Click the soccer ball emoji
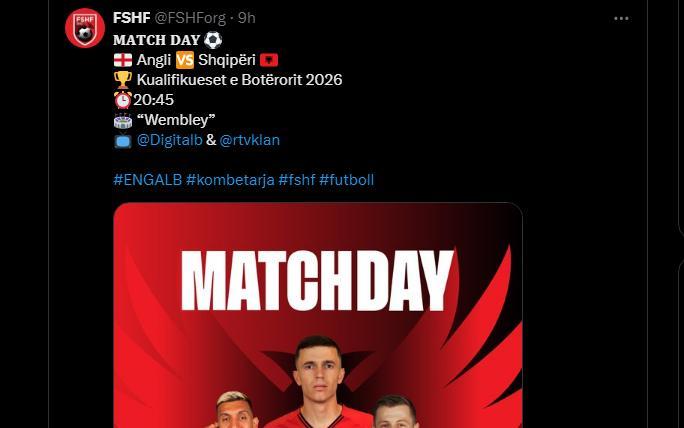This screenshot has width=684, height=428. point(213,40)
